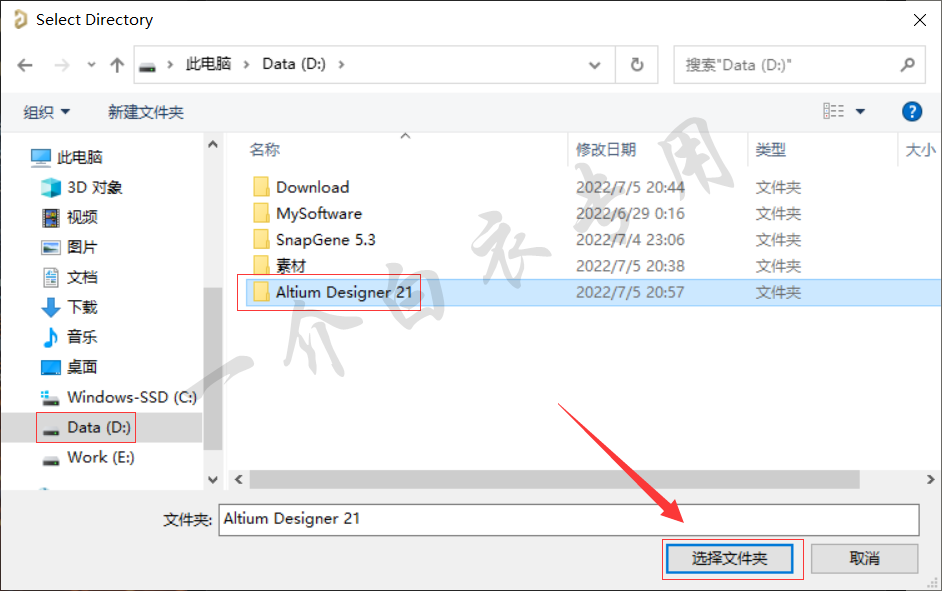Click the search magnifier icon
This screenshot has width=942, height=591.
[907, 64]
